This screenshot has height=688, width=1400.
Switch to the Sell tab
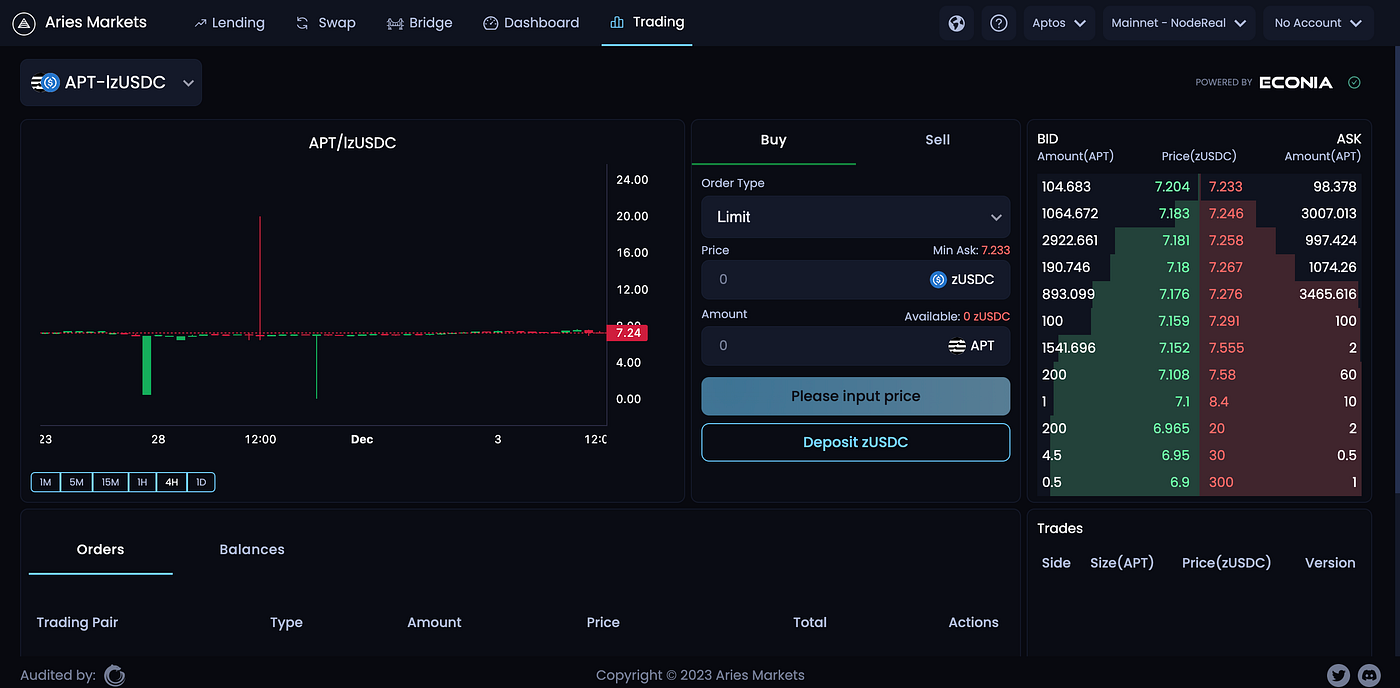[937, 140]
